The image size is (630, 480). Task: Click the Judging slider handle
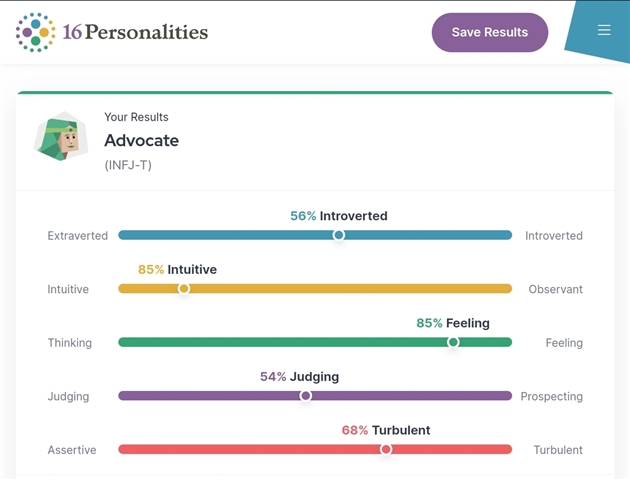[x=306, y=396]
